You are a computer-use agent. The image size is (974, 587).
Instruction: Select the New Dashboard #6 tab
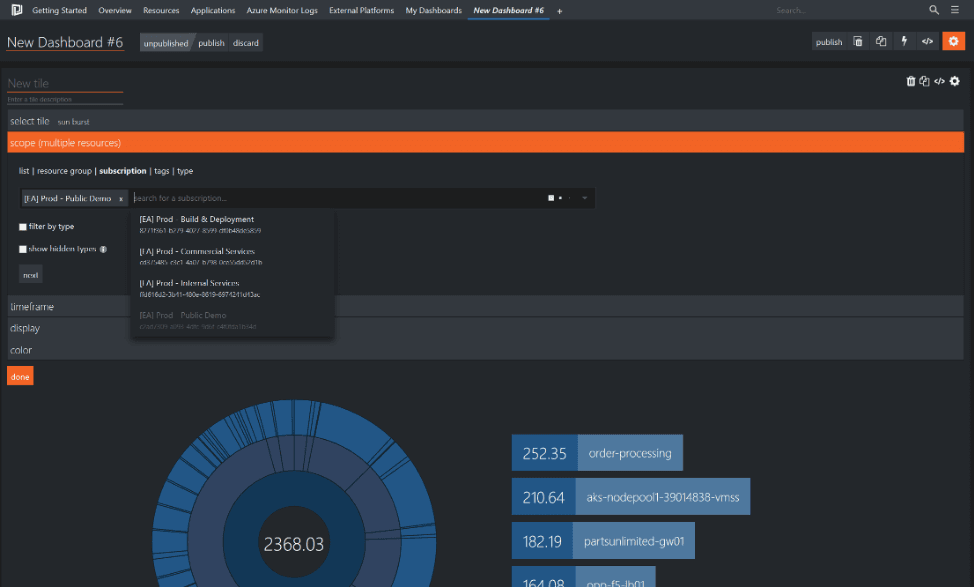click(x=508, y=11)
